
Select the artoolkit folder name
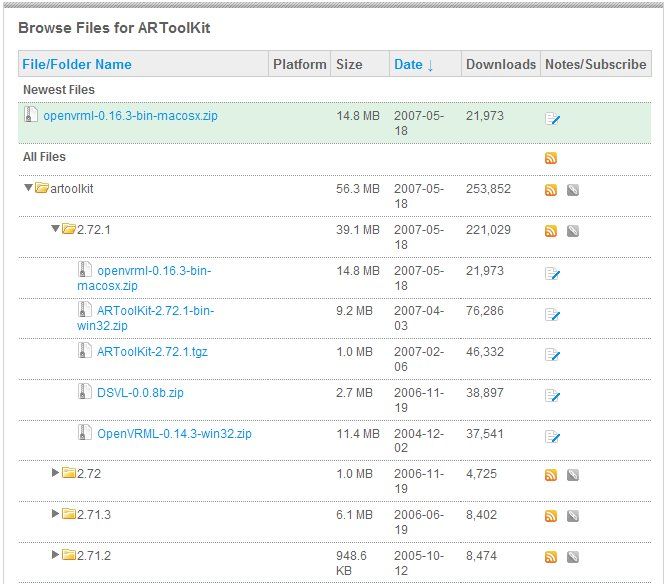point(72,189)
